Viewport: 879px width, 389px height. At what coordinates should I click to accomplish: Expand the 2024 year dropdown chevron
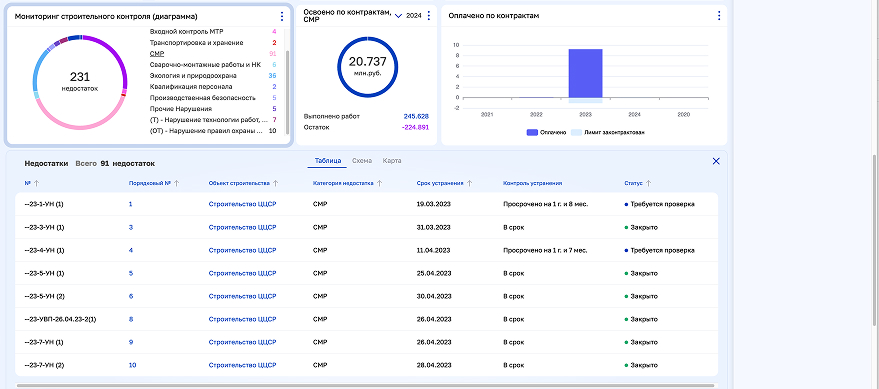tap(399, 16)
